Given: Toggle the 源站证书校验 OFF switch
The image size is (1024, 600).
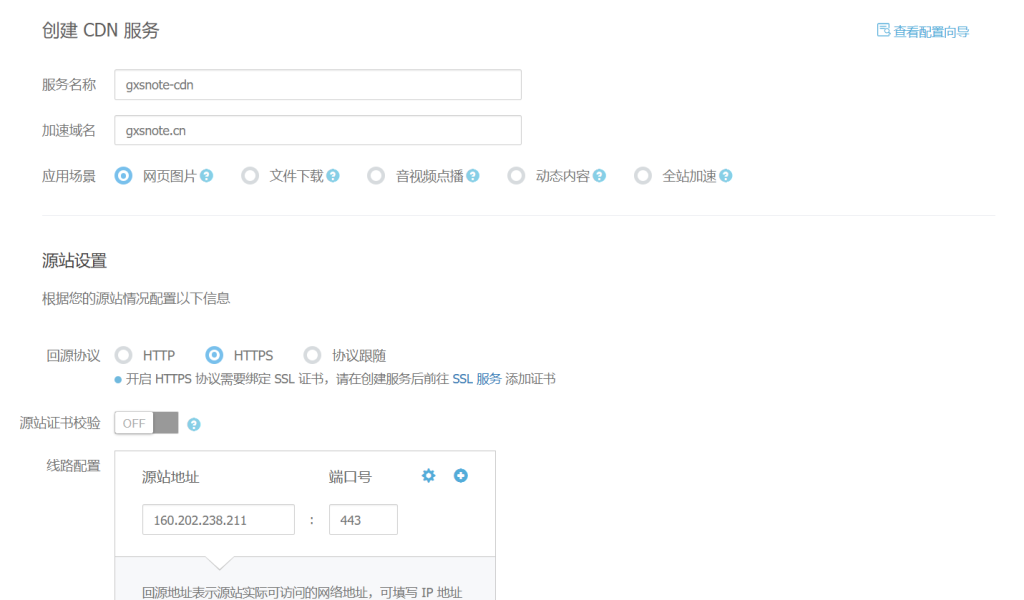Looking at the screenshot, I should tap(146, 423).
